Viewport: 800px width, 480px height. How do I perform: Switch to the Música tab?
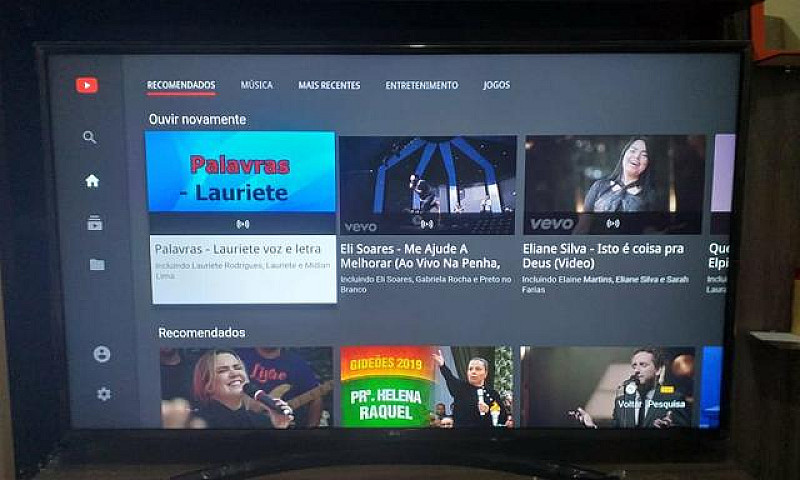pos(257,85)
